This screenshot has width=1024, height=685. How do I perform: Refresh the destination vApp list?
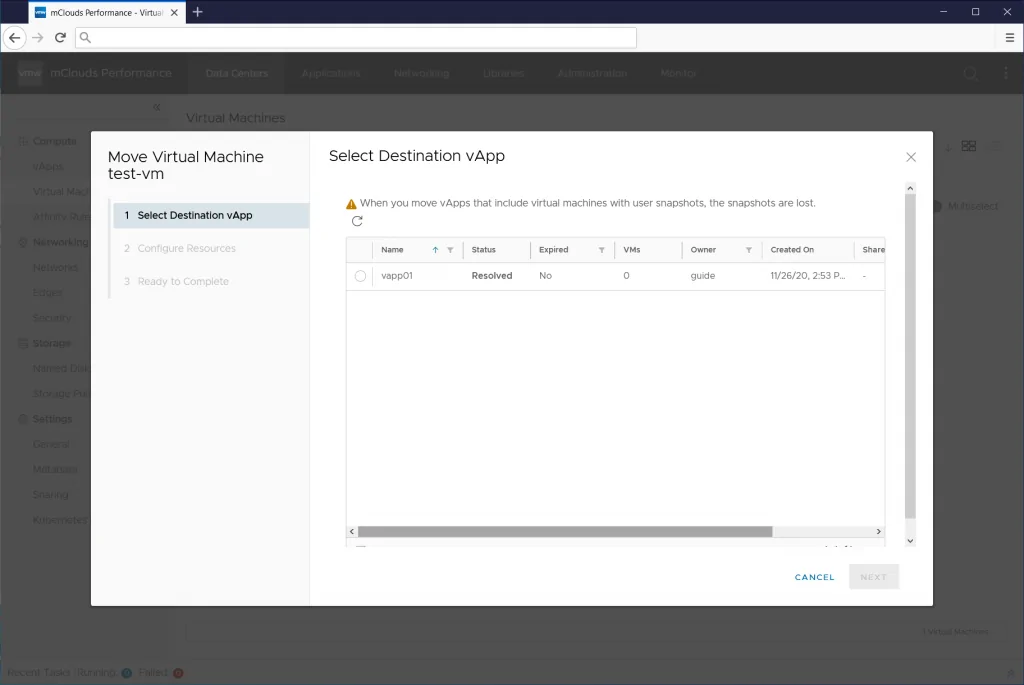click(357, 221)
